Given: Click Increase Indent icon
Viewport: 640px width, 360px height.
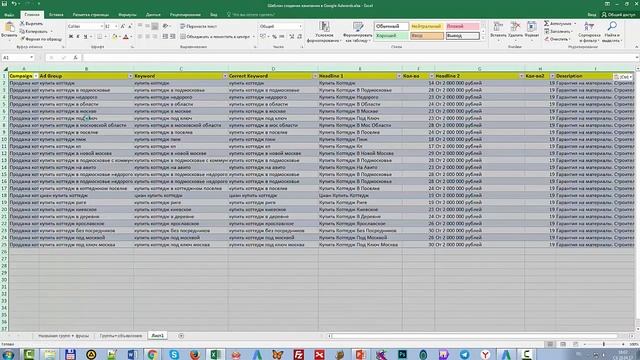Looking at the screenshot, I should pos(173,37).
